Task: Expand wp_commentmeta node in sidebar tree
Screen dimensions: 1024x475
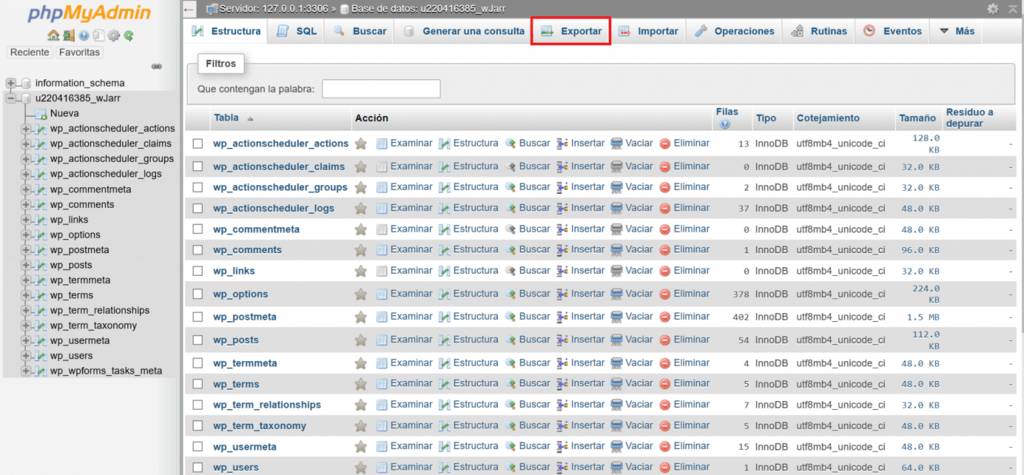Action: click(26, 189)
